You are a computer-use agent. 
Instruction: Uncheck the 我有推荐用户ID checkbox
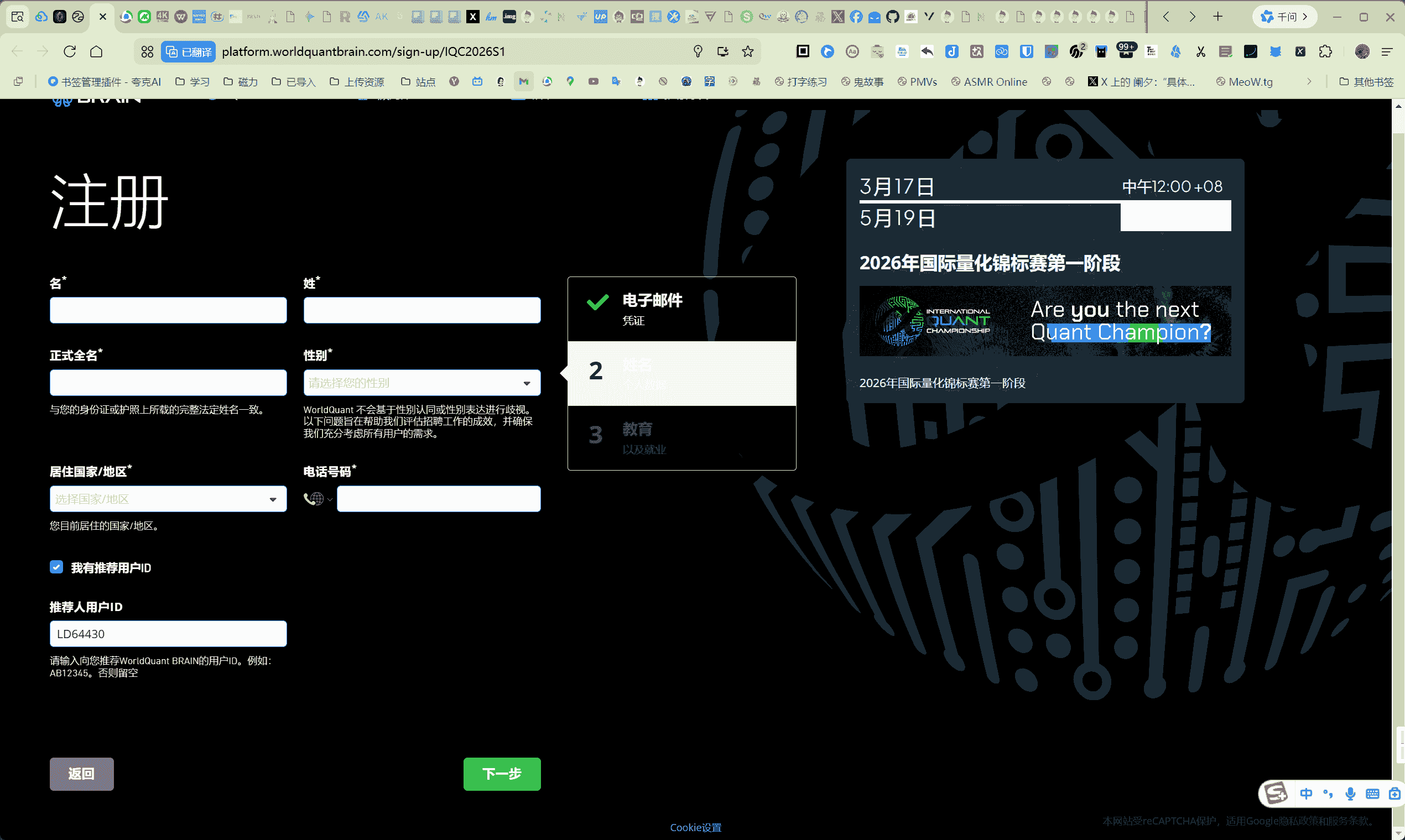[x=56, y=567]
